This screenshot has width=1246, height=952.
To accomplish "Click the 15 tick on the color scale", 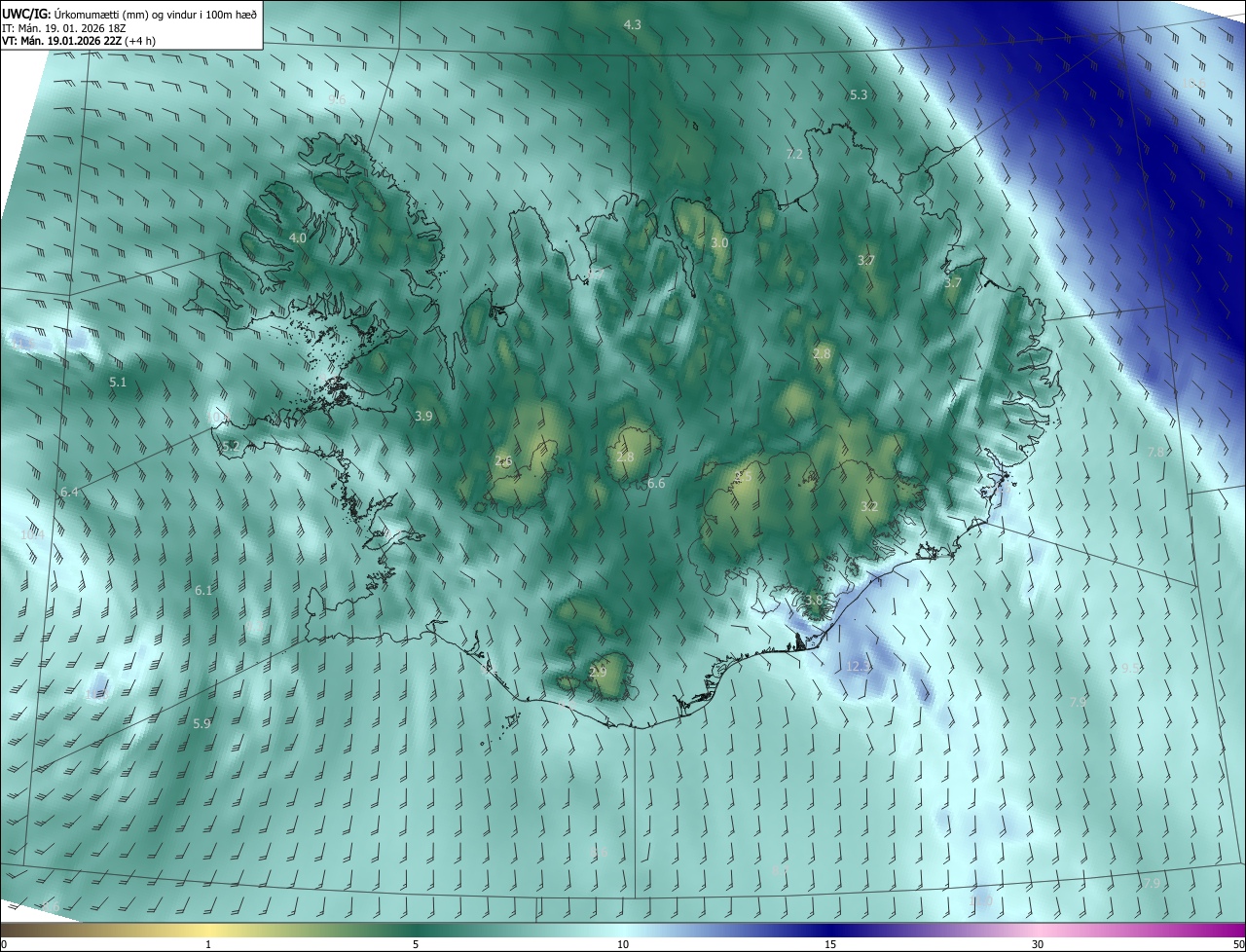I will pos(830,945).
